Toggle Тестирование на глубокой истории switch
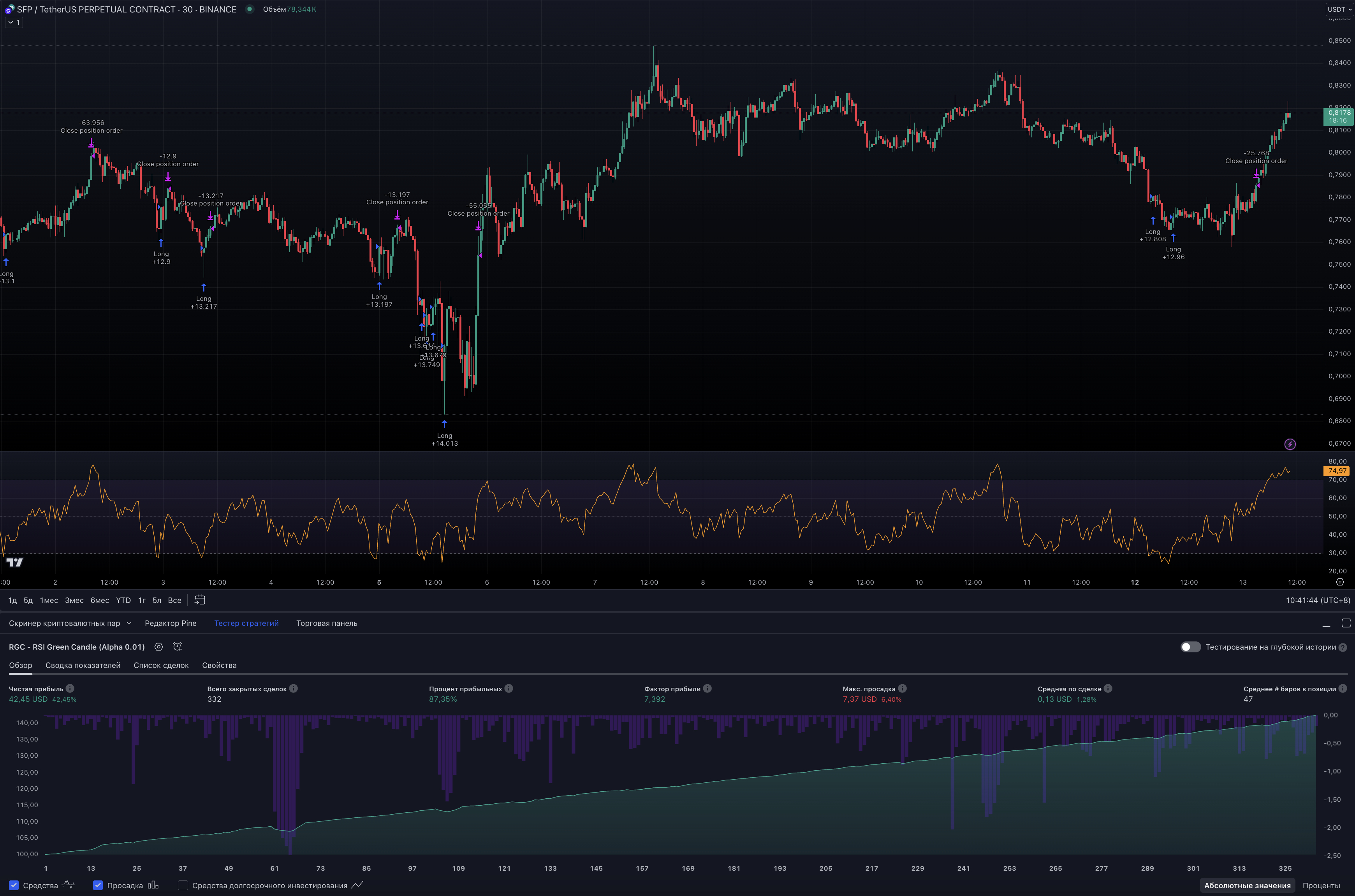Screen dimensions: 1355x896 [1190, 647]
